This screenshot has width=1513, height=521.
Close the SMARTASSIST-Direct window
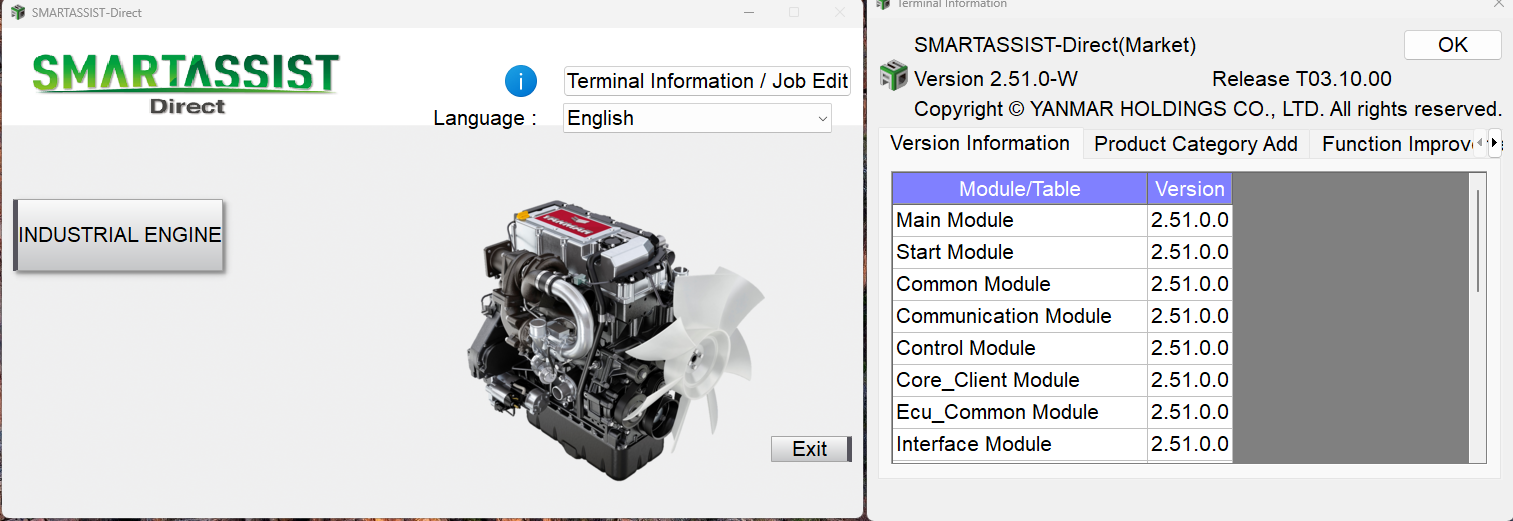(x=840, y=12)
